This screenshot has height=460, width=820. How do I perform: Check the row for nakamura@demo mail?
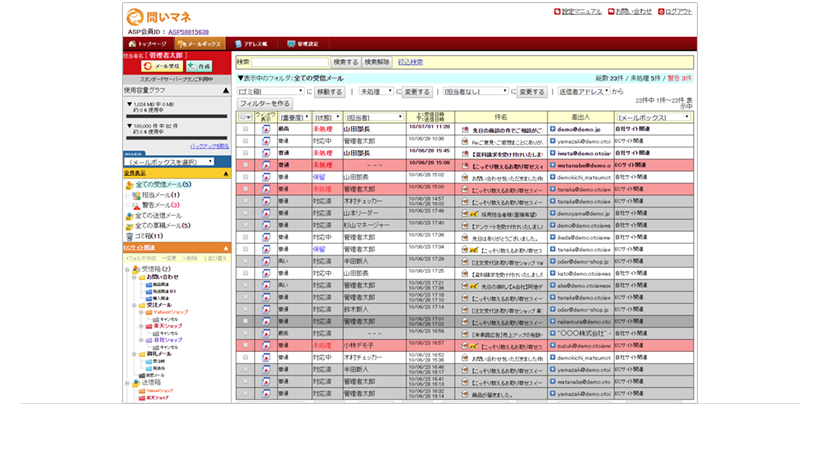pos(245,321)
